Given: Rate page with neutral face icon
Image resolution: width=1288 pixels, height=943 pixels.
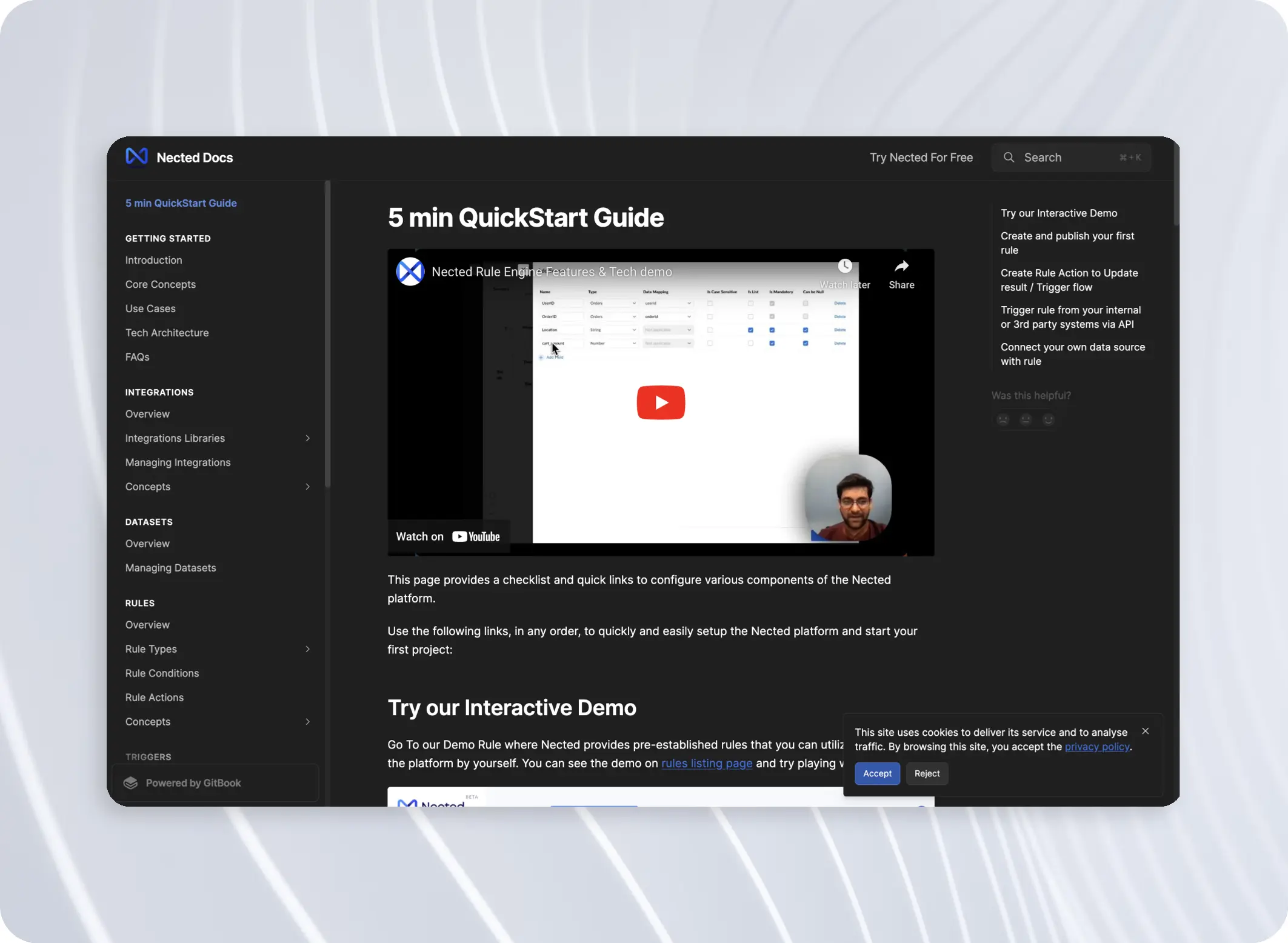Looking at the screenshot, I should point(1026,419).
